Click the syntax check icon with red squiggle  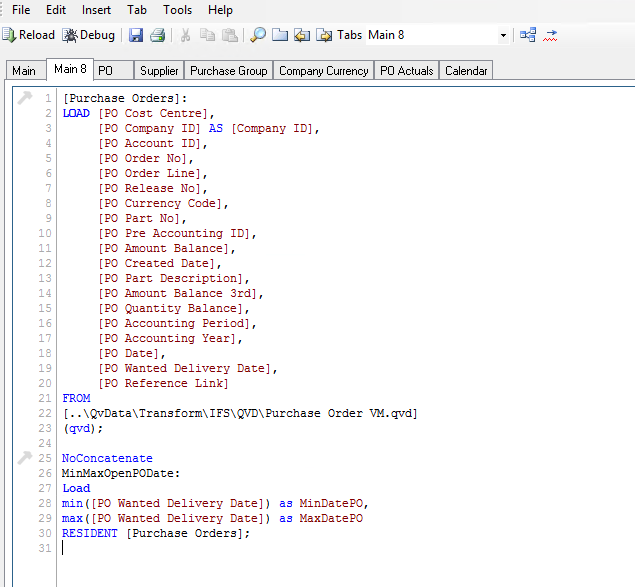pyautogui.click(x=550, y=35)
